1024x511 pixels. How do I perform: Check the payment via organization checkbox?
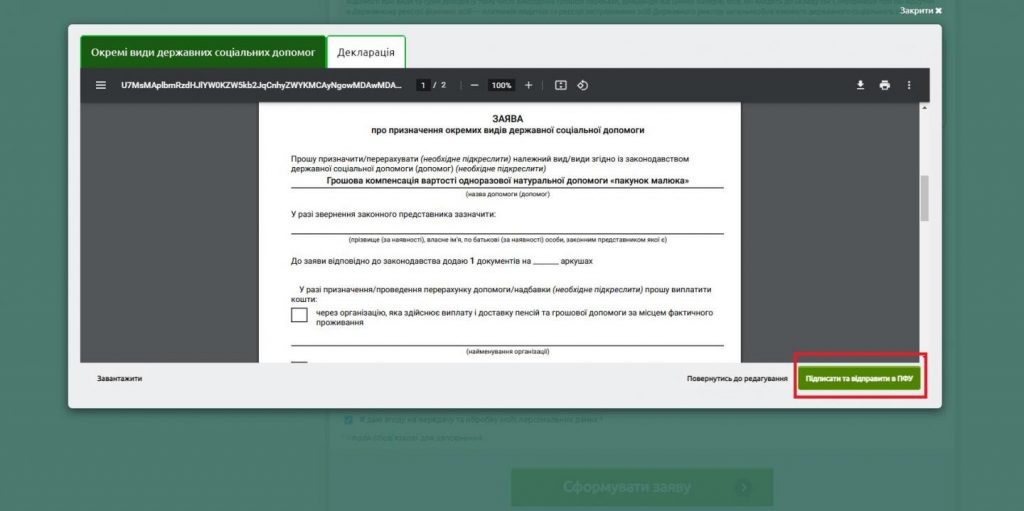(299, 315)
